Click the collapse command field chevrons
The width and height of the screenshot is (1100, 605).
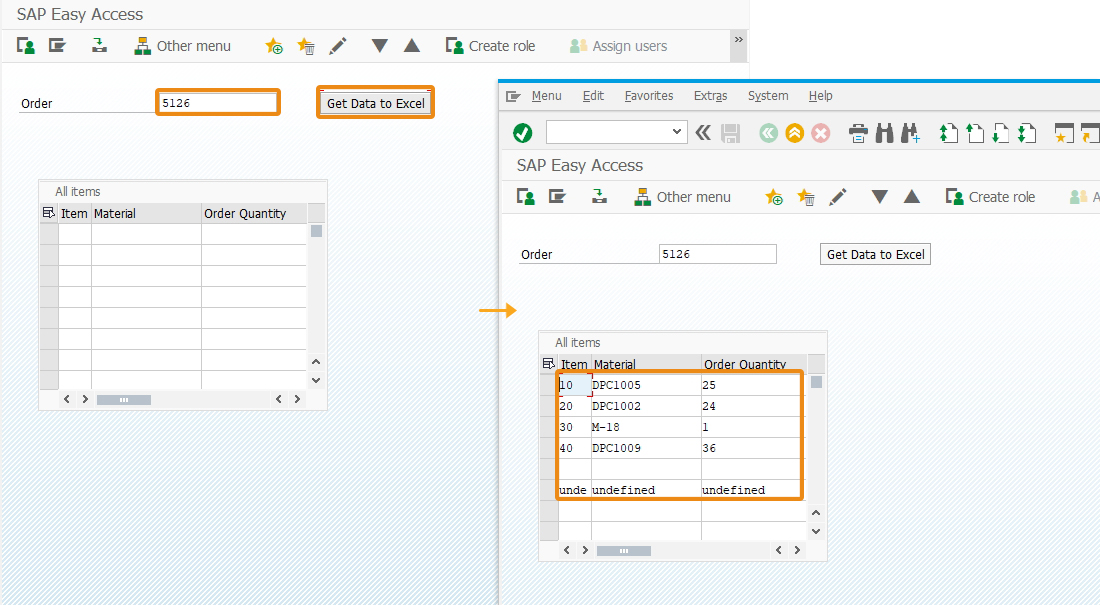point(703,133)
